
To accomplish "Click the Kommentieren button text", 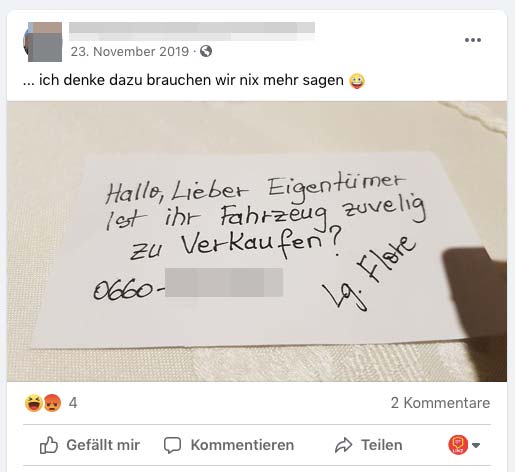I will (x=242, y=445).
